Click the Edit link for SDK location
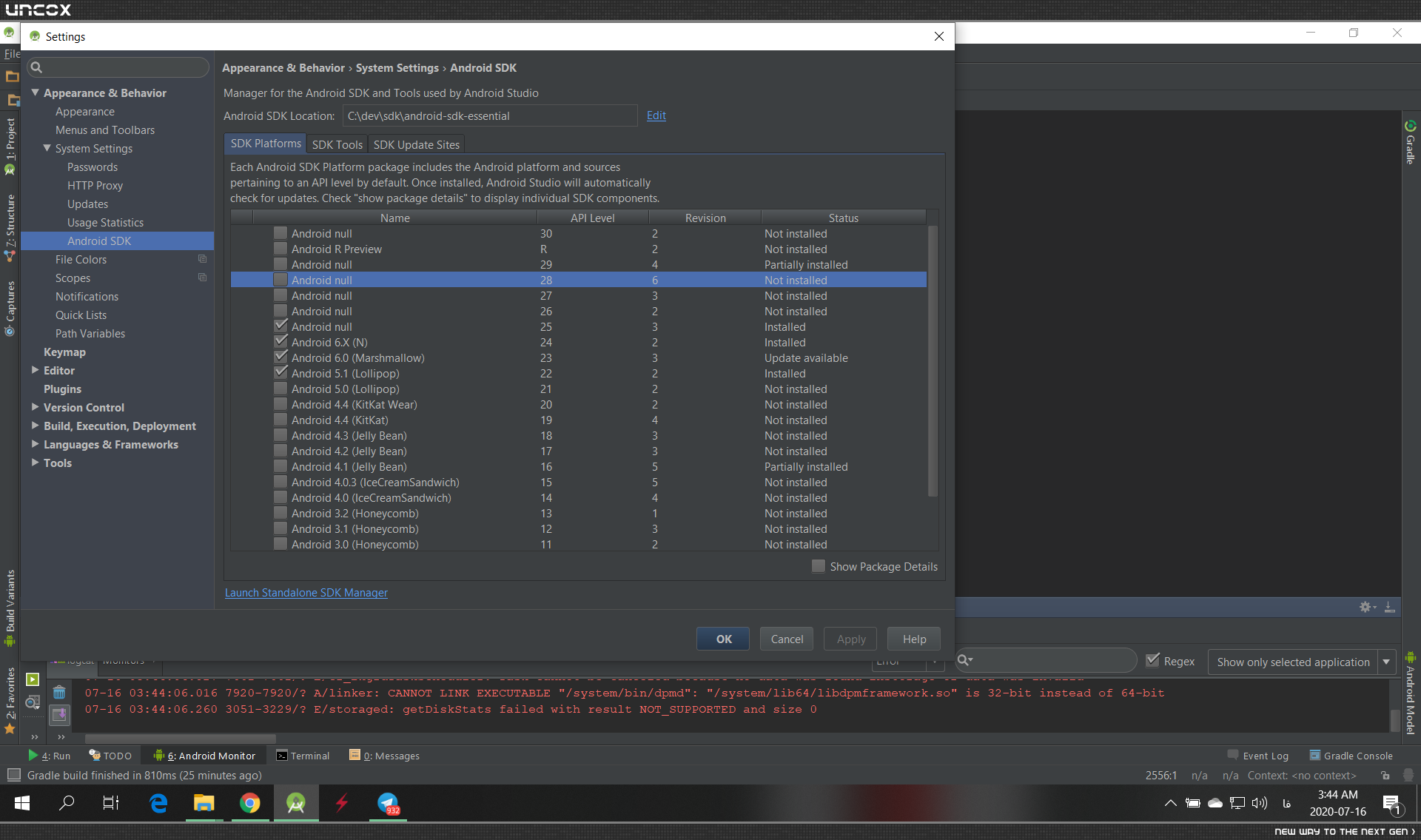 point(656,115)
